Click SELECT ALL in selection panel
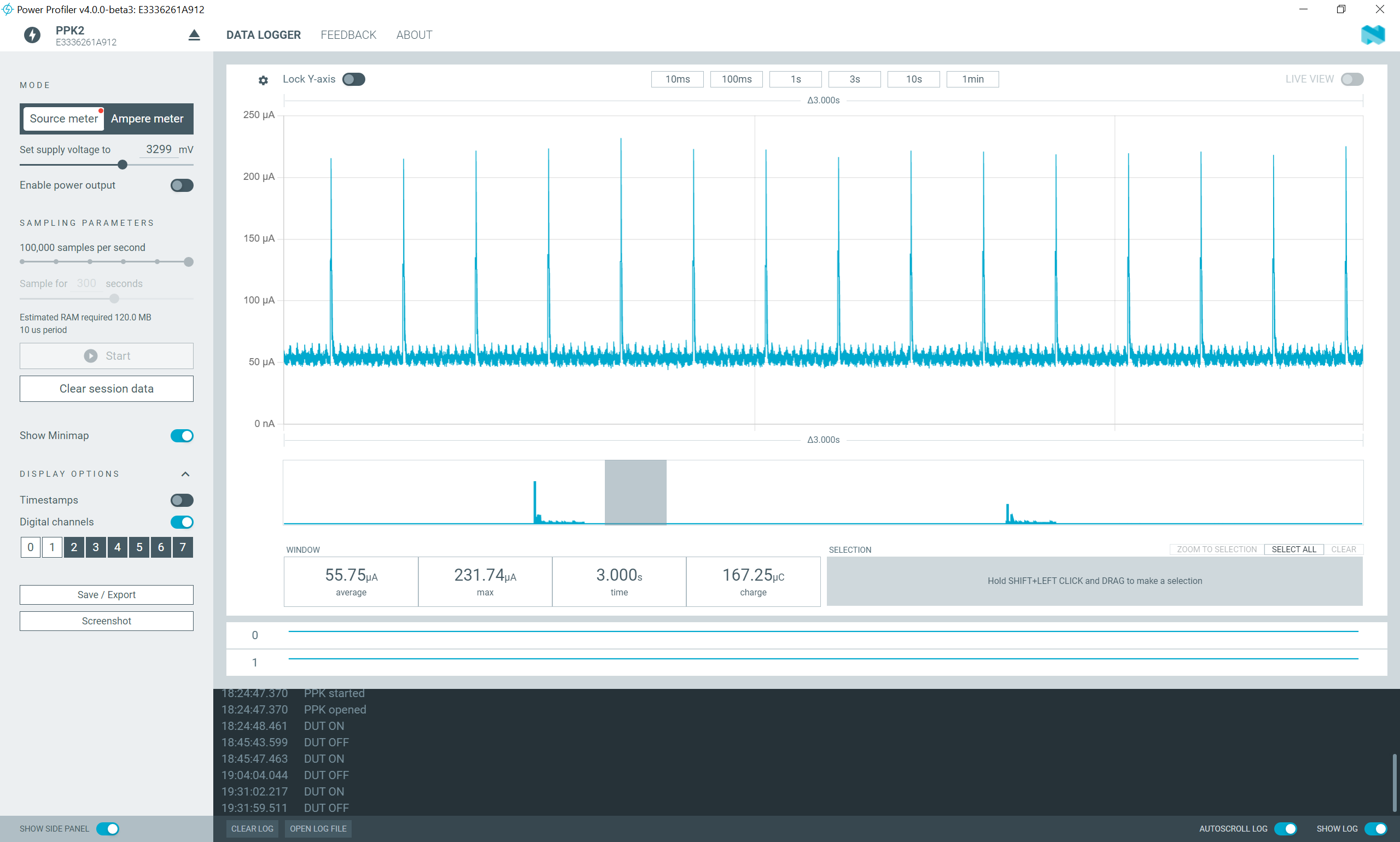 (x=1293, y=549)
